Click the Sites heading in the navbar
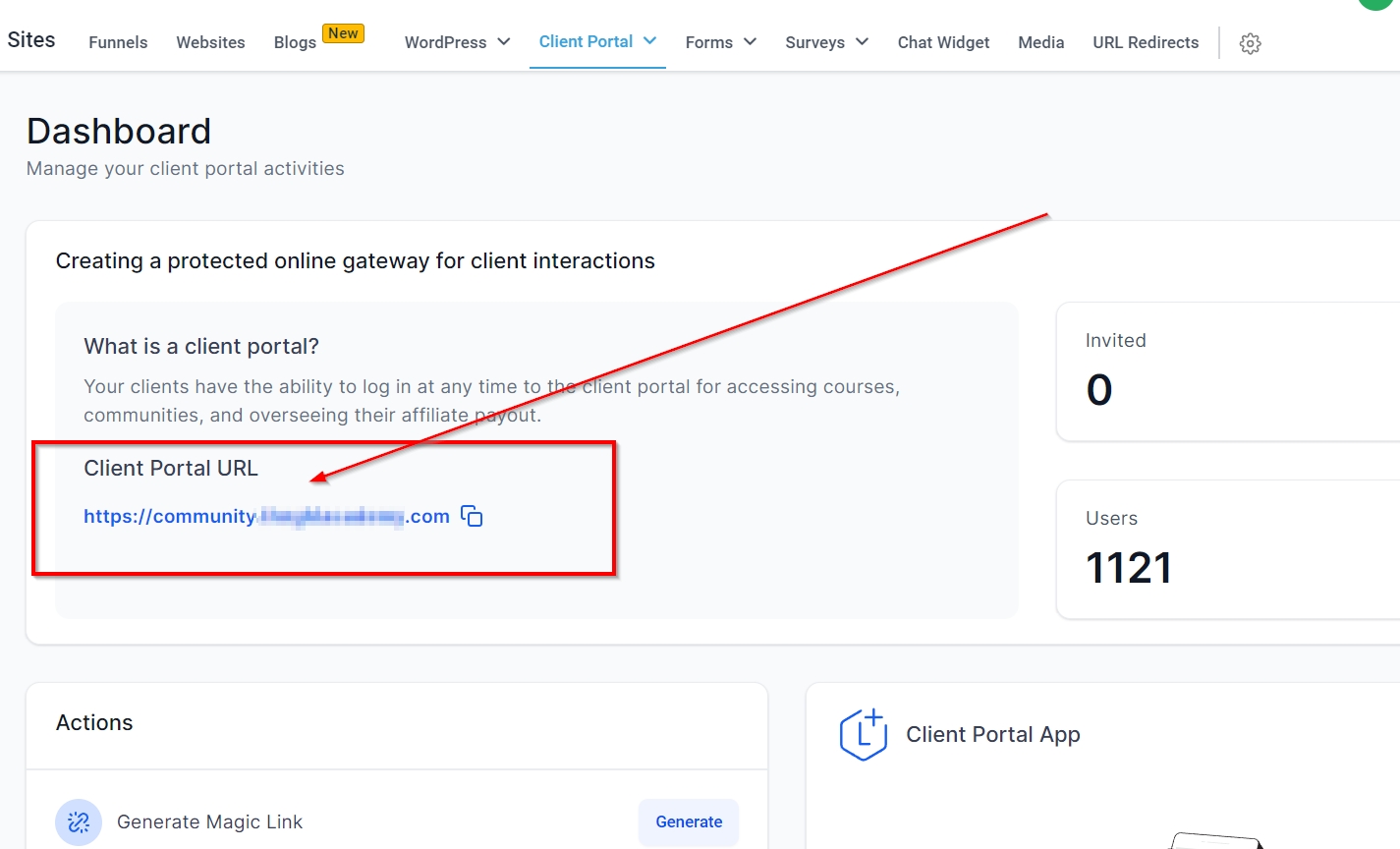 click(31, 40)
